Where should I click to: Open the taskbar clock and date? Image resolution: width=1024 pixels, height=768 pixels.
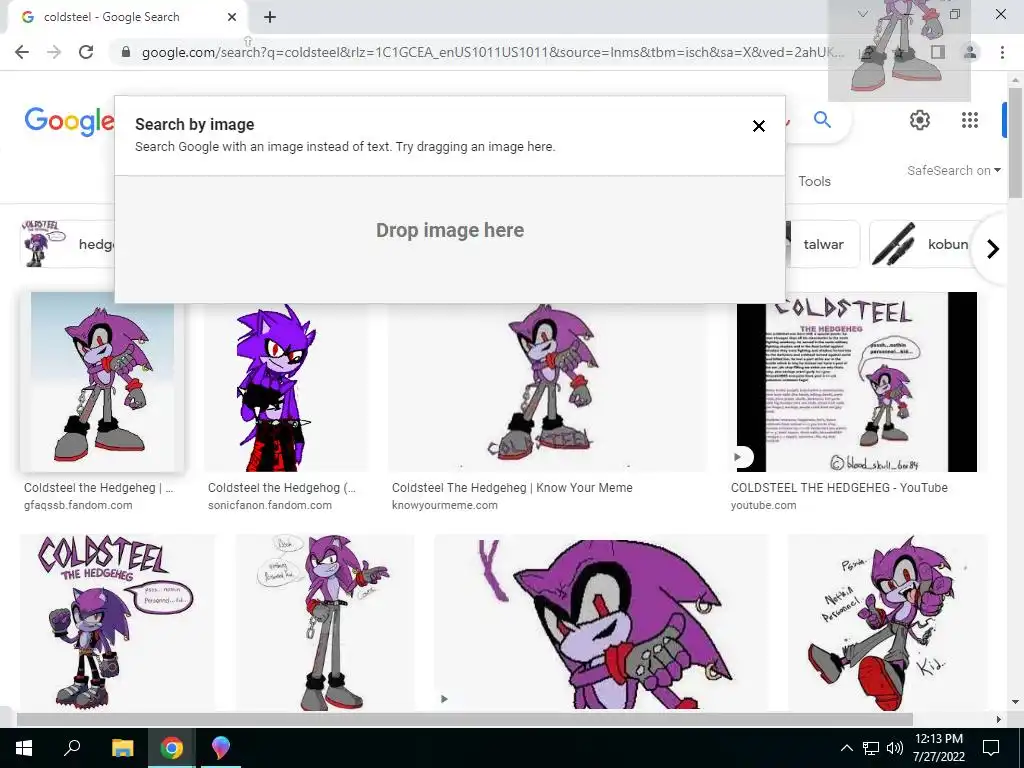point(938,748)
